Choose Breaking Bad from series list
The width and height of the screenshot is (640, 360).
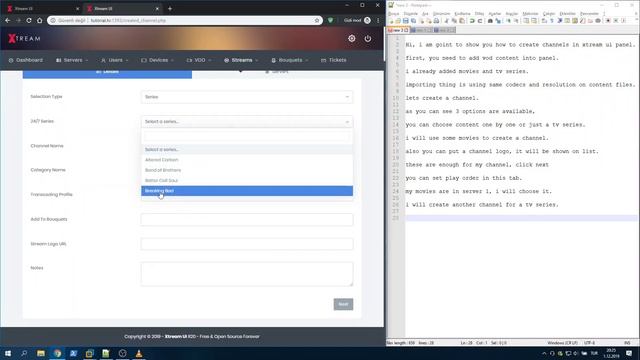pos(247,191)
